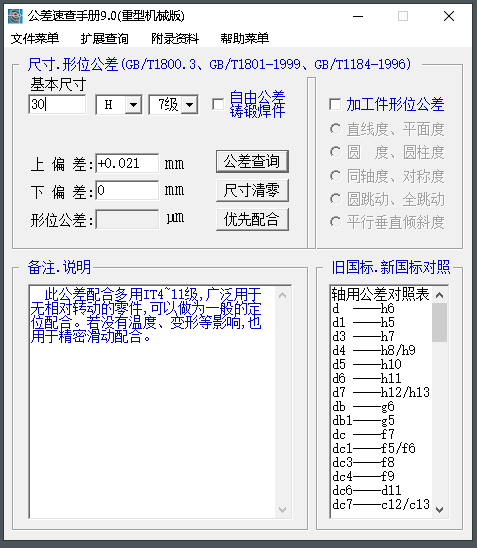
Task: Open the 扩展查询 menu
Action: (x=104, y=38)
